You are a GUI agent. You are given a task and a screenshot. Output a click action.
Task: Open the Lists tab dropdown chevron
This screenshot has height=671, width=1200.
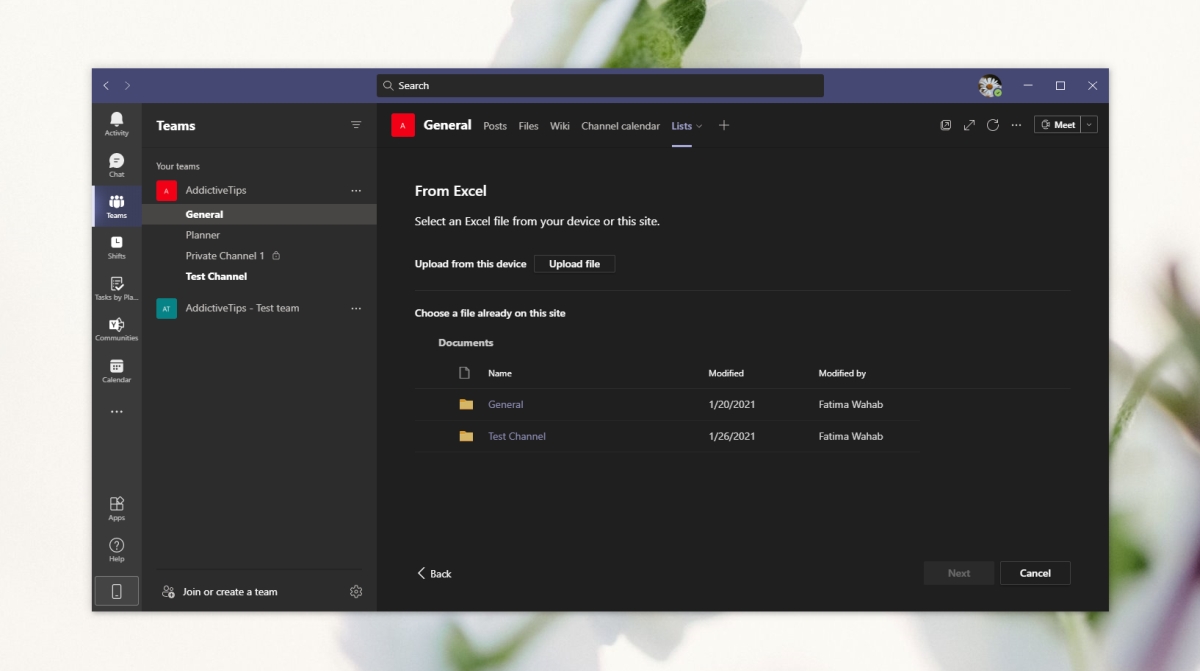coord(699,126)
